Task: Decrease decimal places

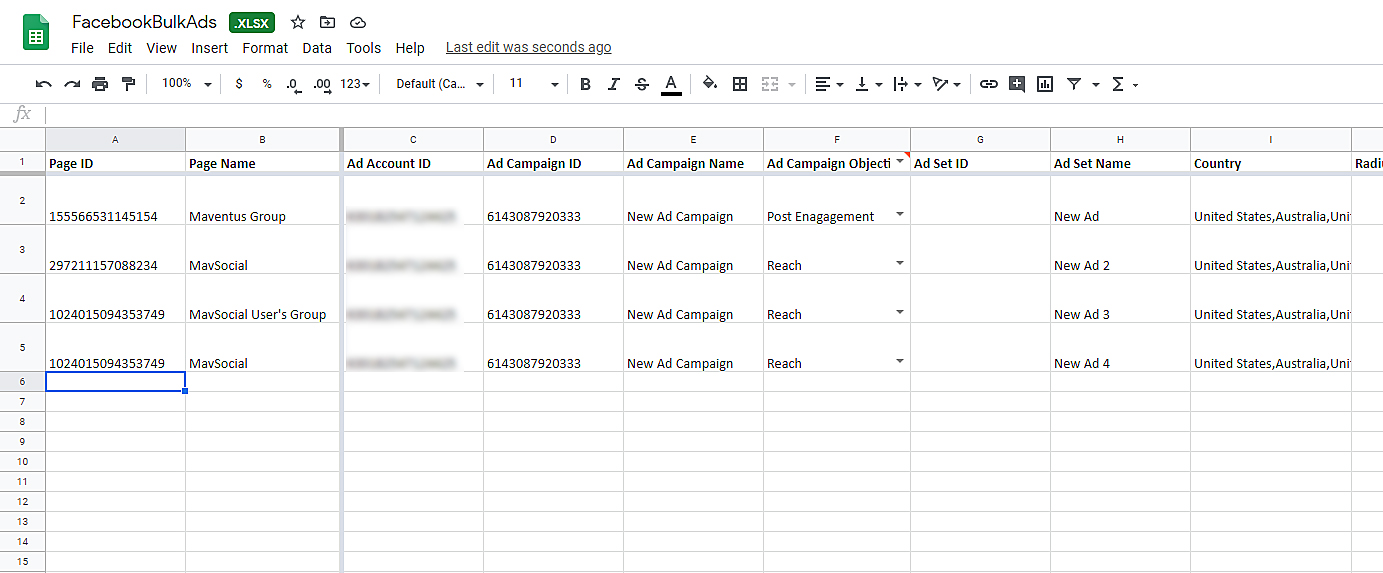Action: (x=293, y=85)
